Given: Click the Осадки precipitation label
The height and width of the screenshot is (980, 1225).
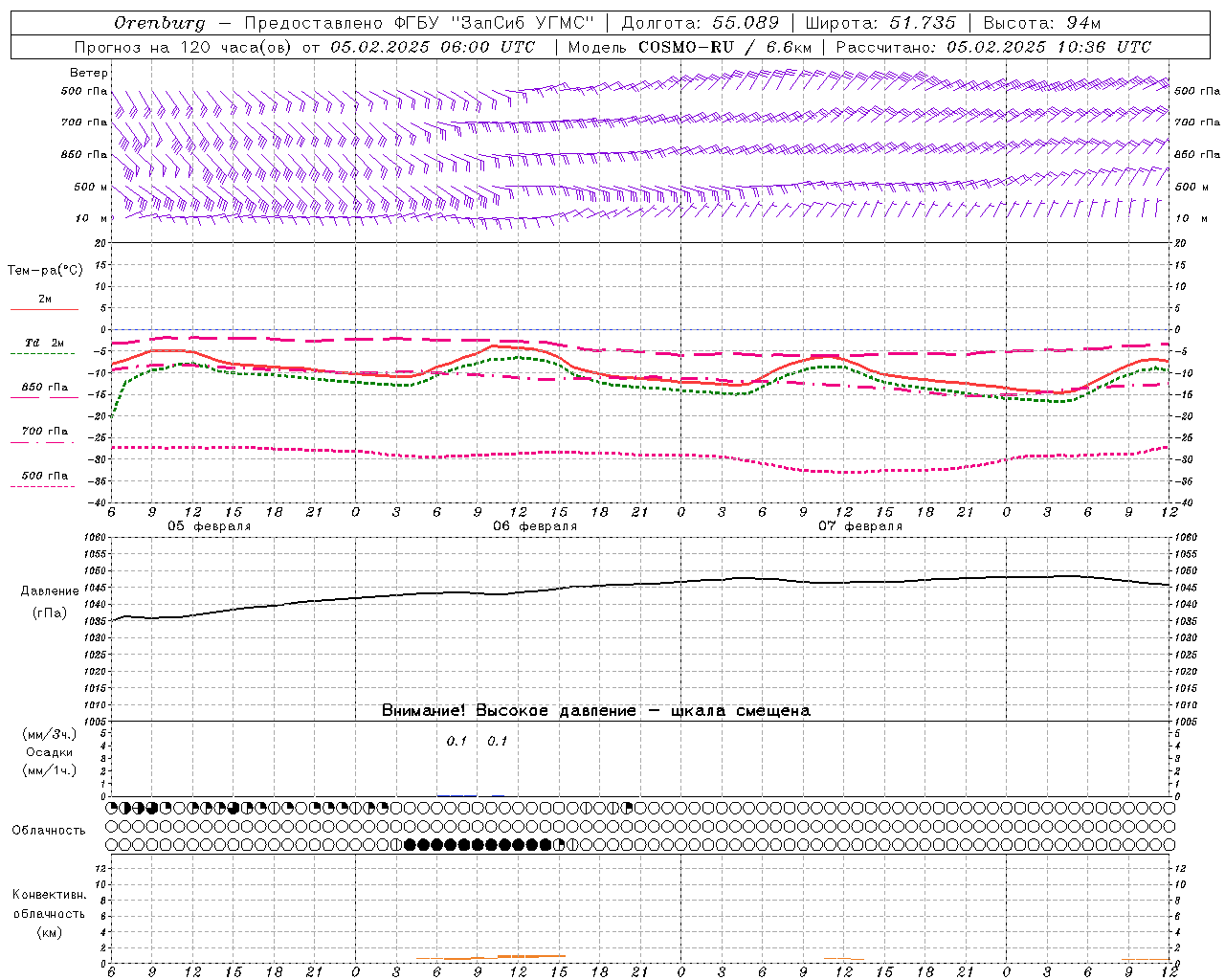Looking at the screenshot, I should 50,752.
